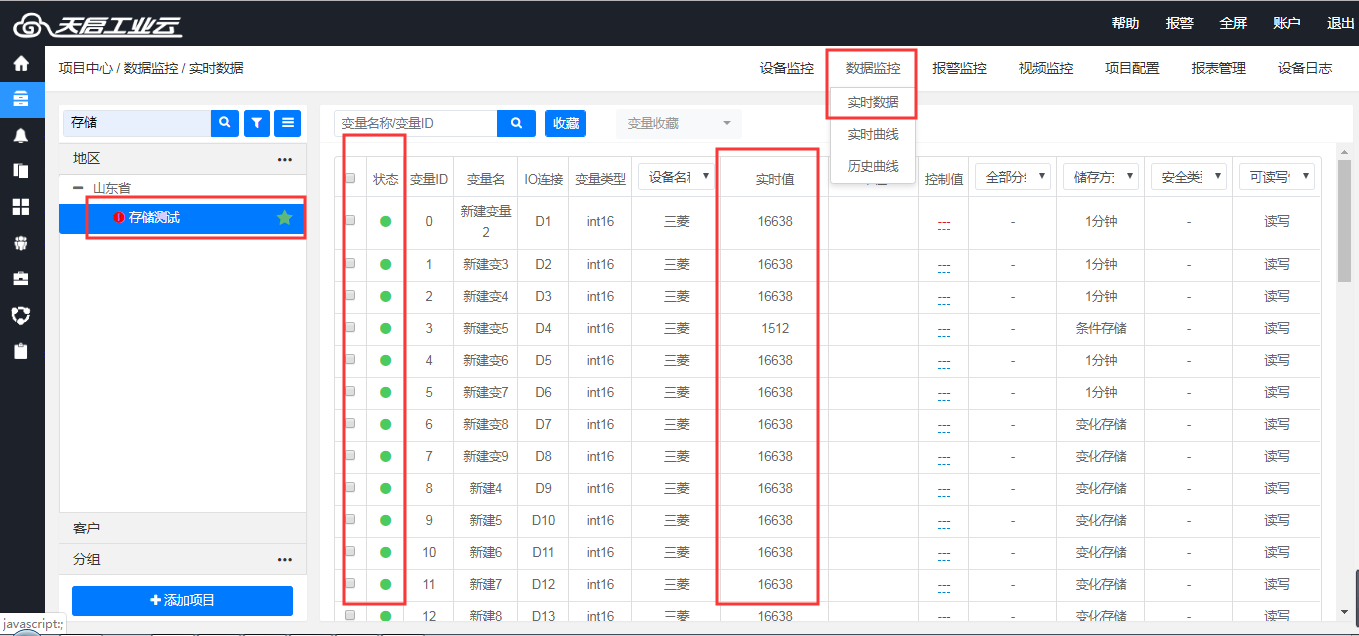Toggle the select-all checkbox in table header
The height and width of the screenshot is (636, 1359).
point(350,179)
